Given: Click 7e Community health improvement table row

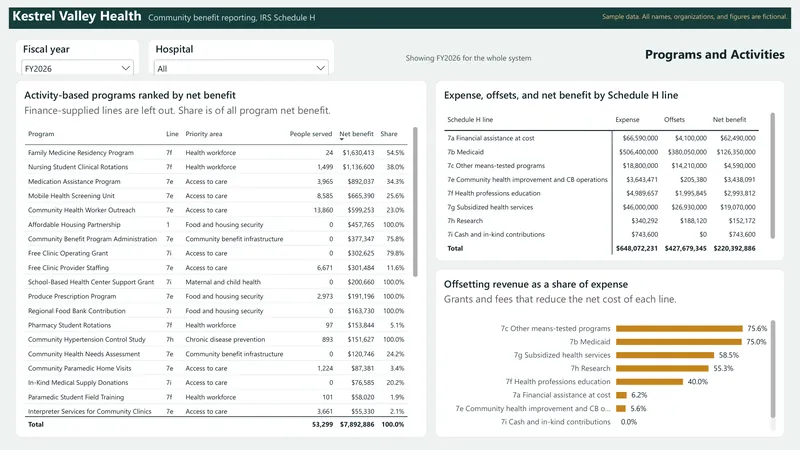Looking at the screenshot, I should (602, 180).
